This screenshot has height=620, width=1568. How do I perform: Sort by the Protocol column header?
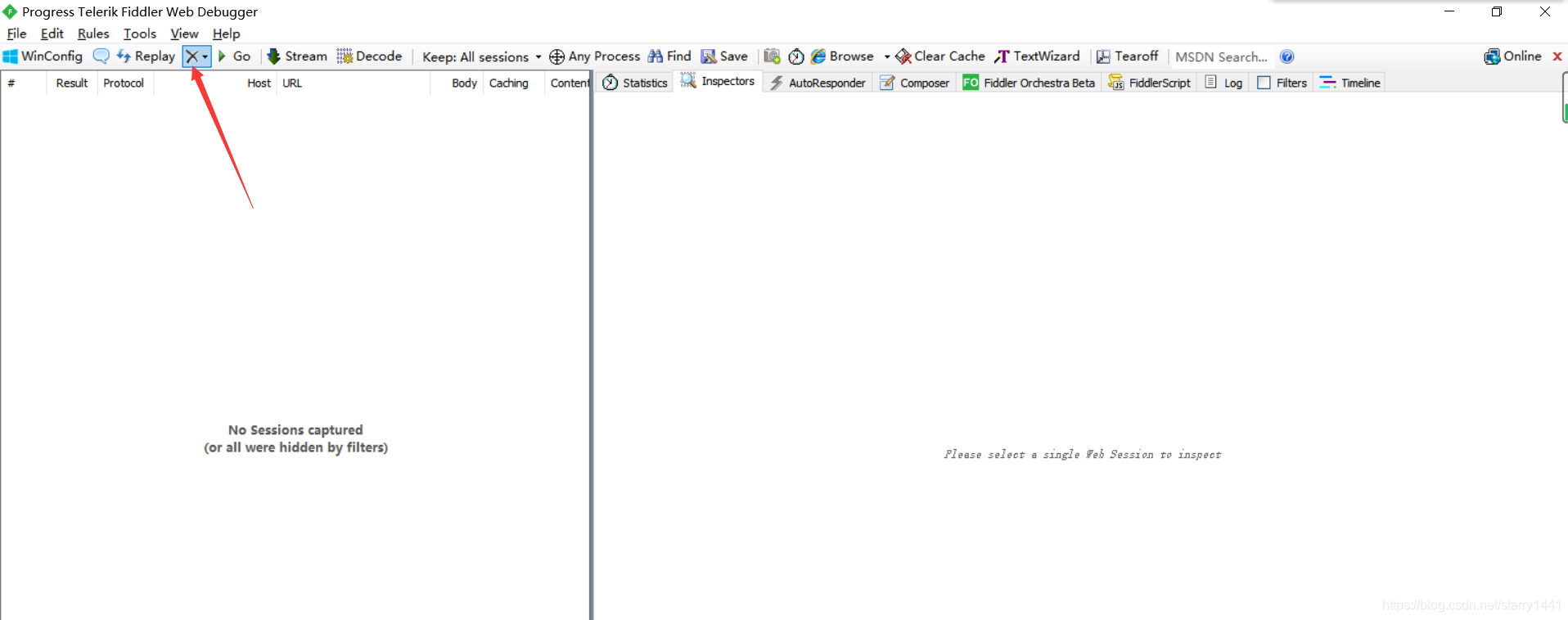[x=125, y=83]
